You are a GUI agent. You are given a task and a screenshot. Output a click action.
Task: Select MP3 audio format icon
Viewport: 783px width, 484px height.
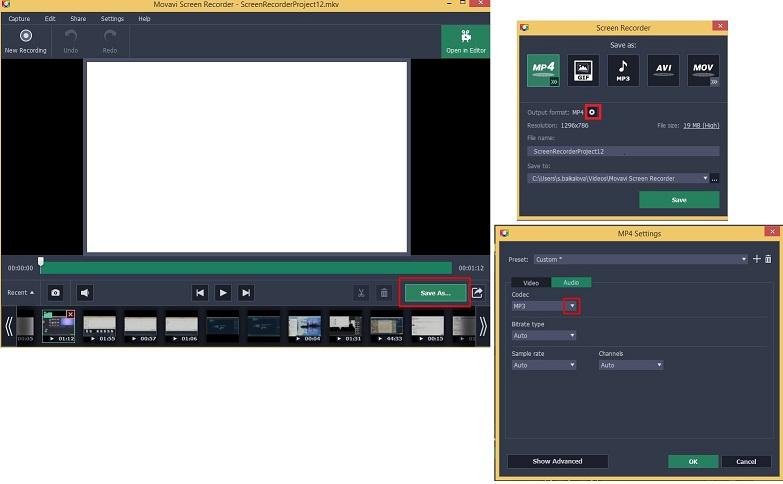[623, 70]
